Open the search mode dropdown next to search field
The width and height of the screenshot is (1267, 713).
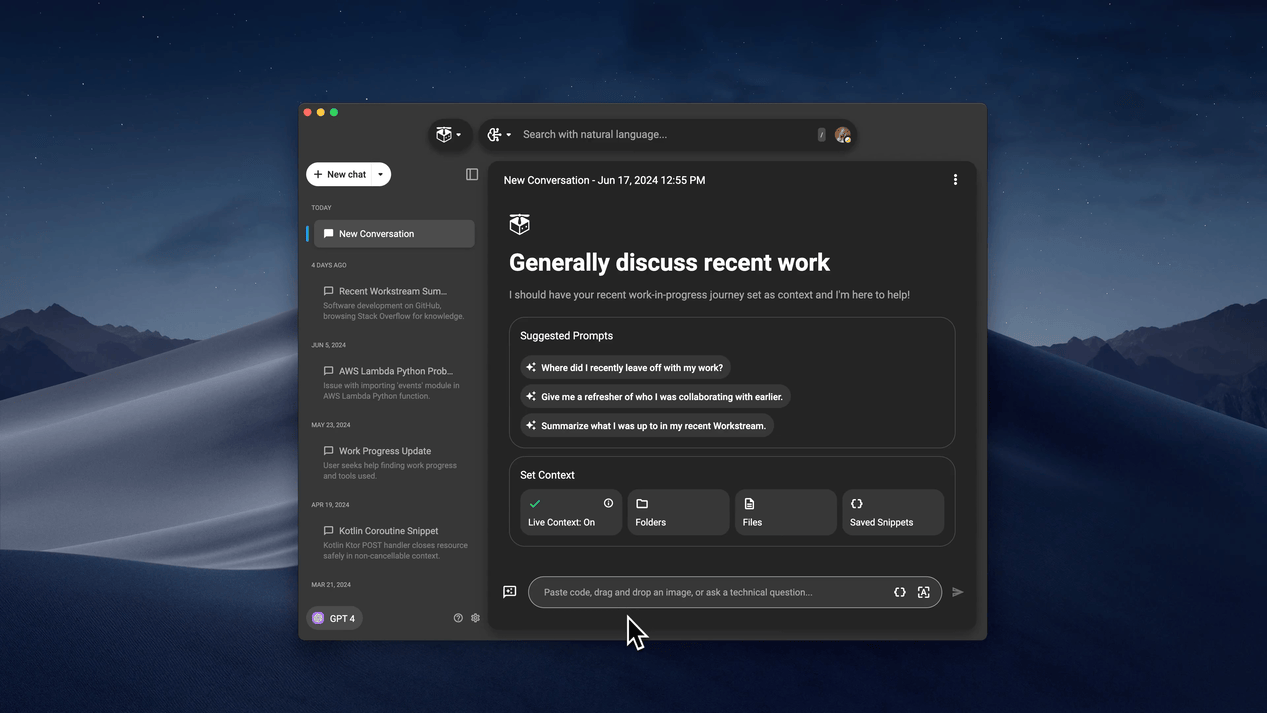tap(499, 135)
